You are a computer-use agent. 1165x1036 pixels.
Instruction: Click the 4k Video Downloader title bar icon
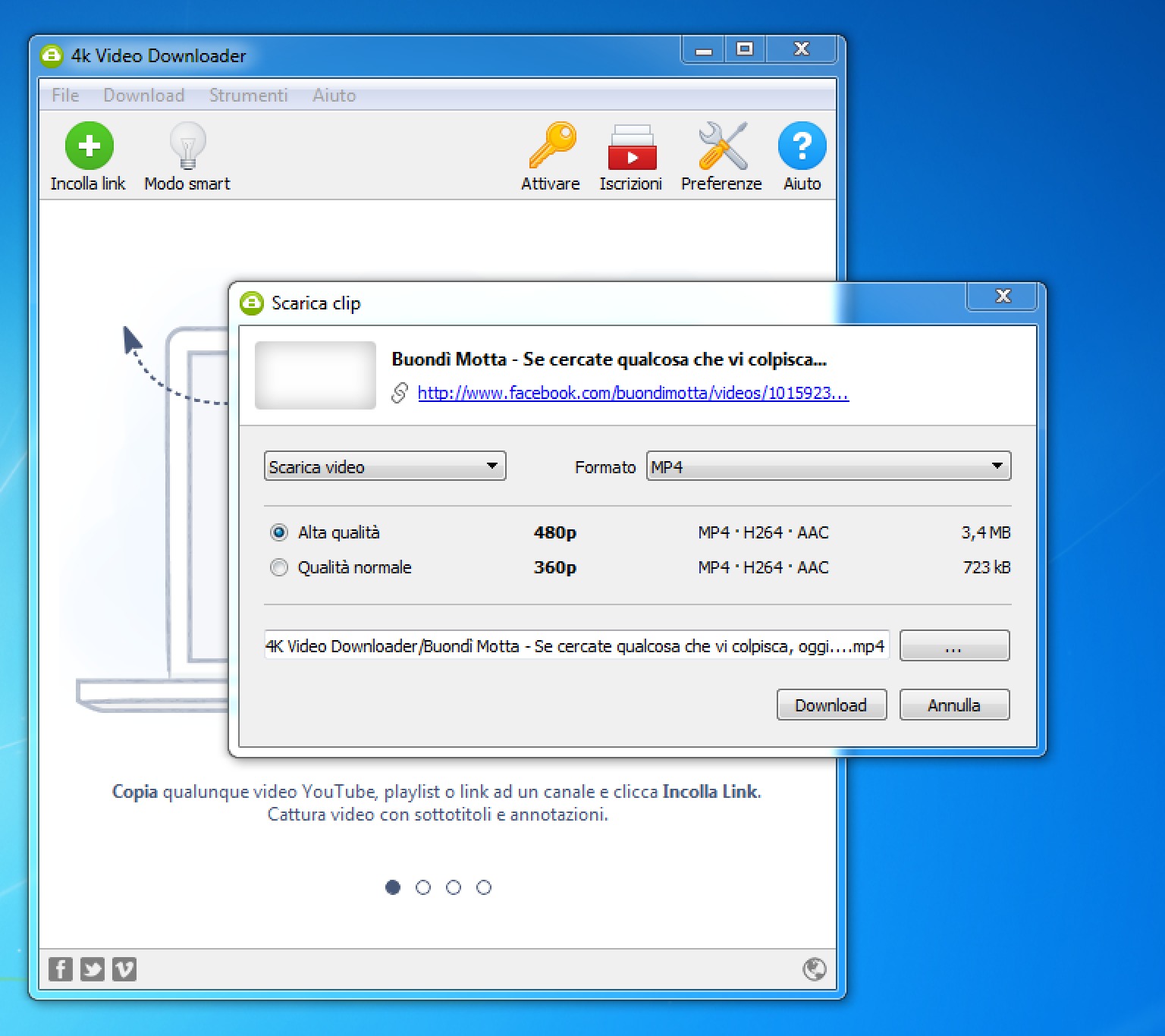51,55
